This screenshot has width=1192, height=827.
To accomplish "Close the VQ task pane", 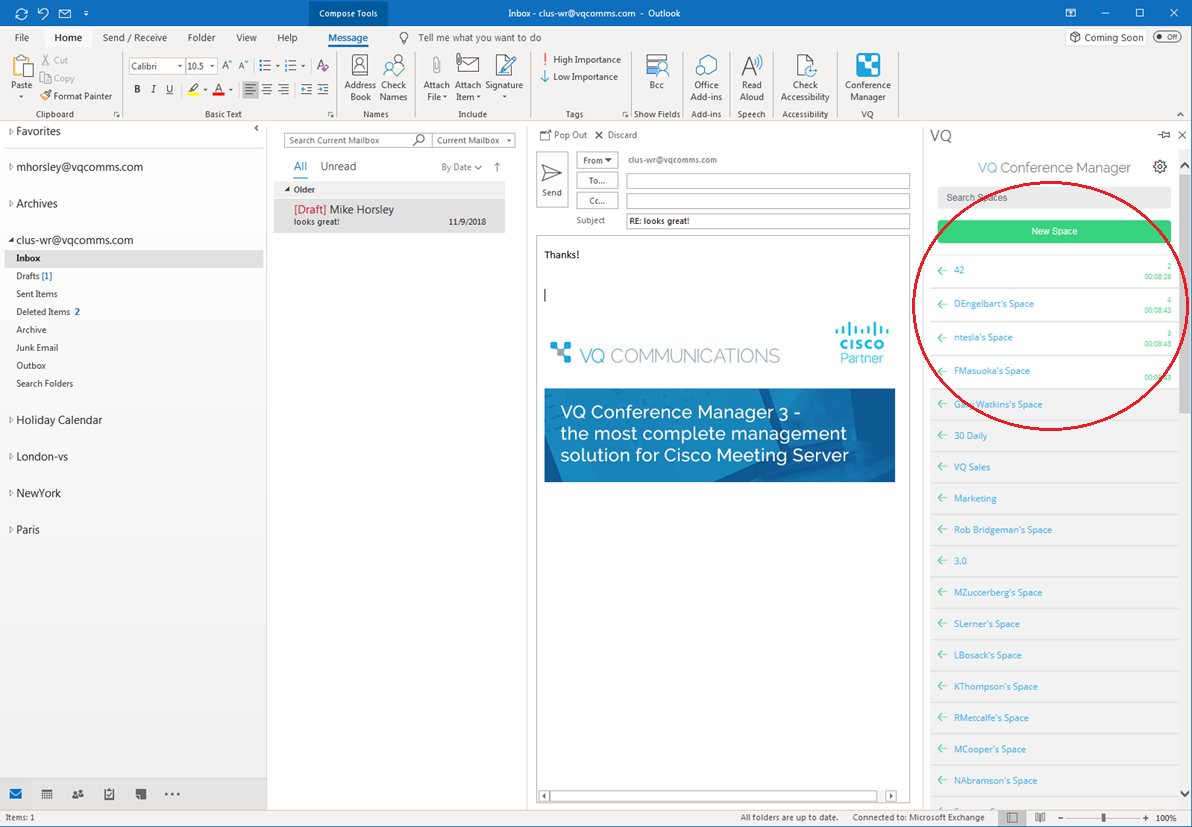I will pos(1182,135).
